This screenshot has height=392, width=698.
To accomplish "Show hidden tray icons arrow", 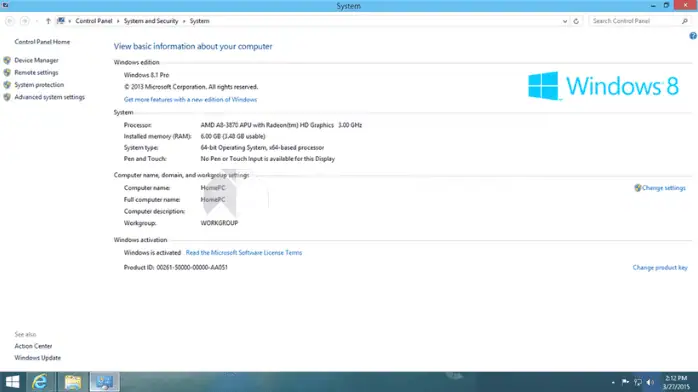I will (613, 382).
